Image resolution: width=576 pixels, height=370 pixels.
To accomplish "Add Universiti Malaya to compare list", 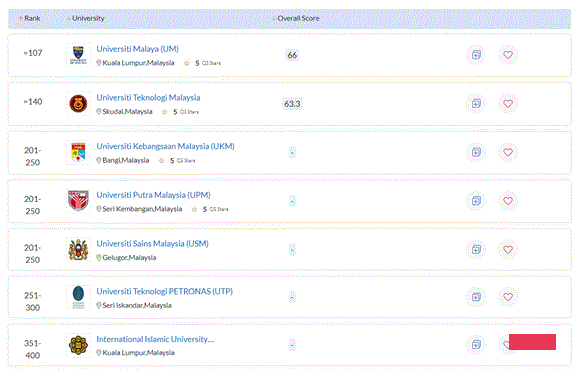I will tap(476, 55).
